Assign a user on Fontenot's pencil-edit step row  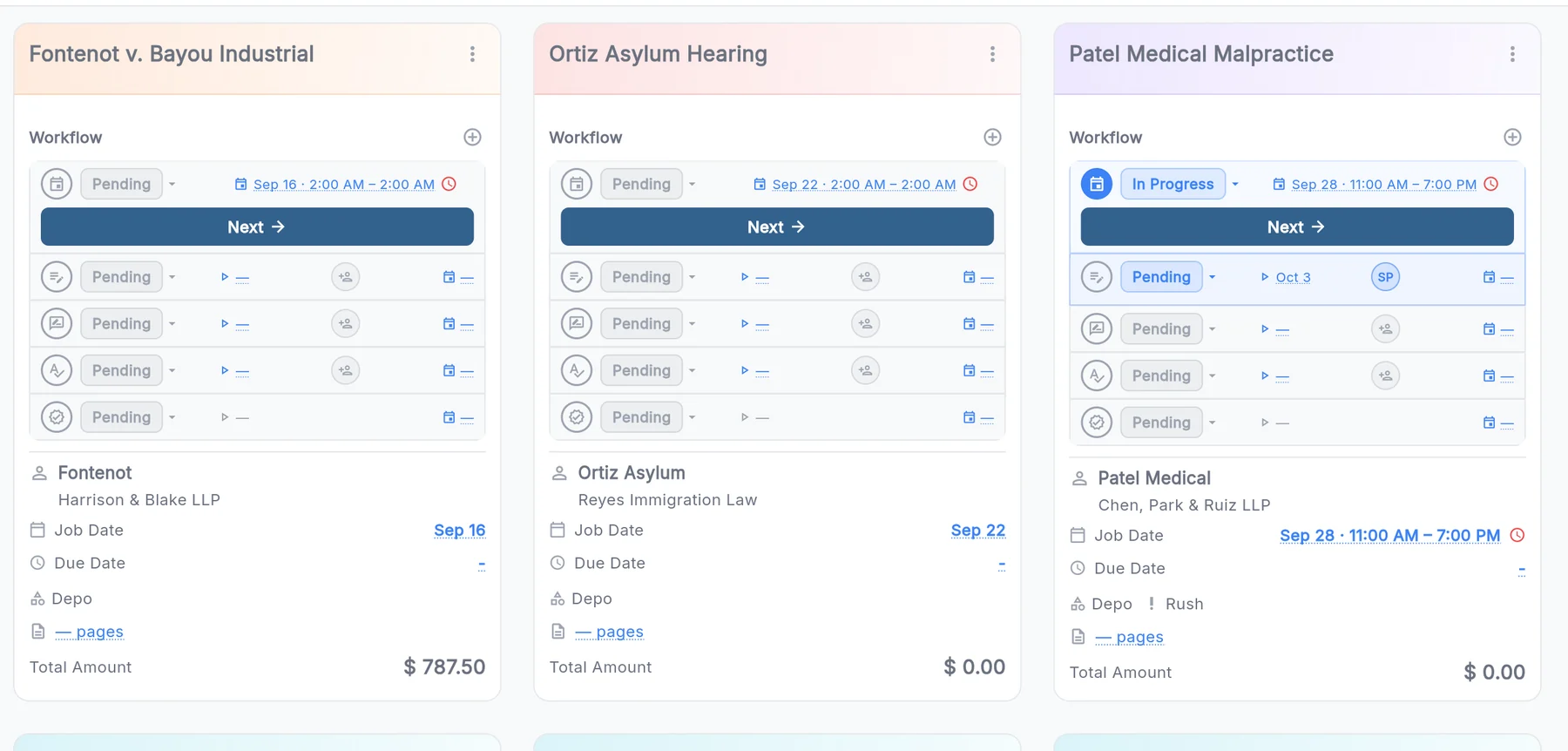[346, 277]
